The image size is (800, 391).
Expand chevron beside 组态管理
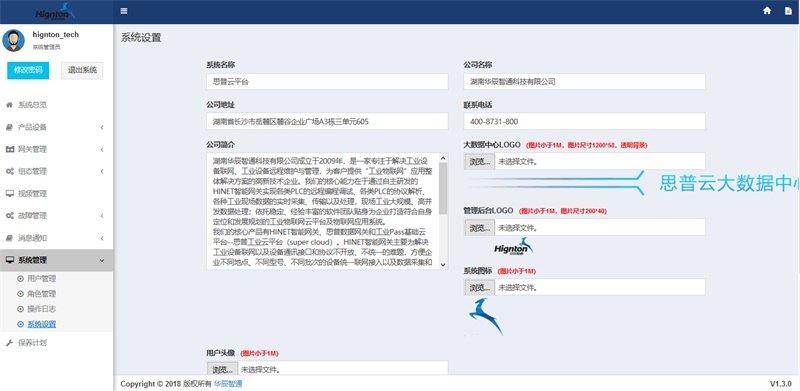(102, 172)
